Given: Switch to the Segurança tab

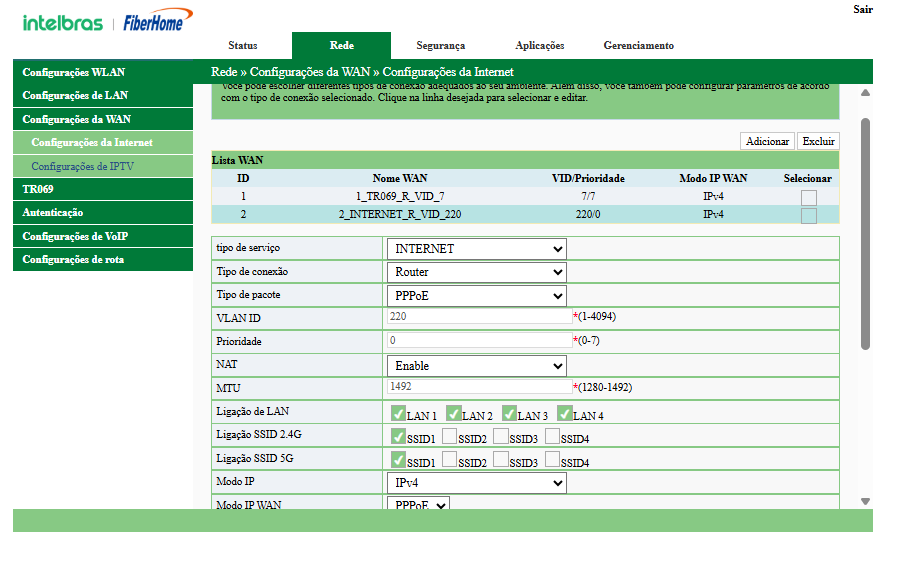Looking at the screenshot, I should tap(440, 46).
